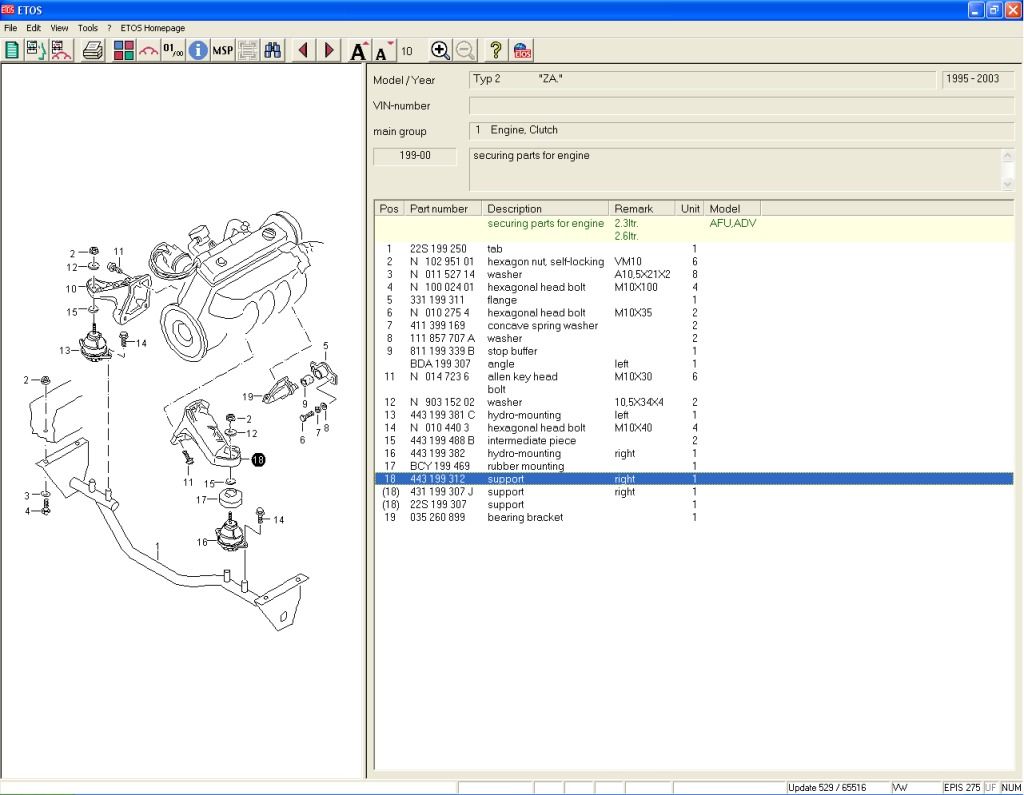Open the ETOS Homepage menu item
The image size is (1024, 795).
(x=153, y=28)
